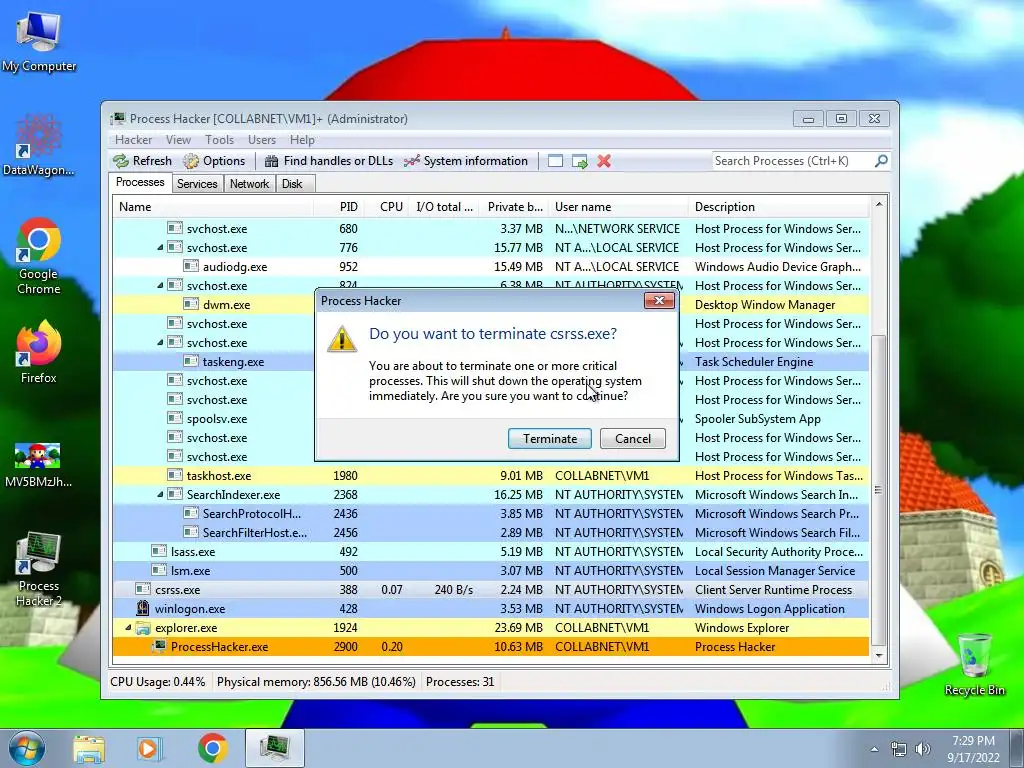The image size is (1024, 768).
Task: Click the find window toolbar icon
Action: pos(555,161)
